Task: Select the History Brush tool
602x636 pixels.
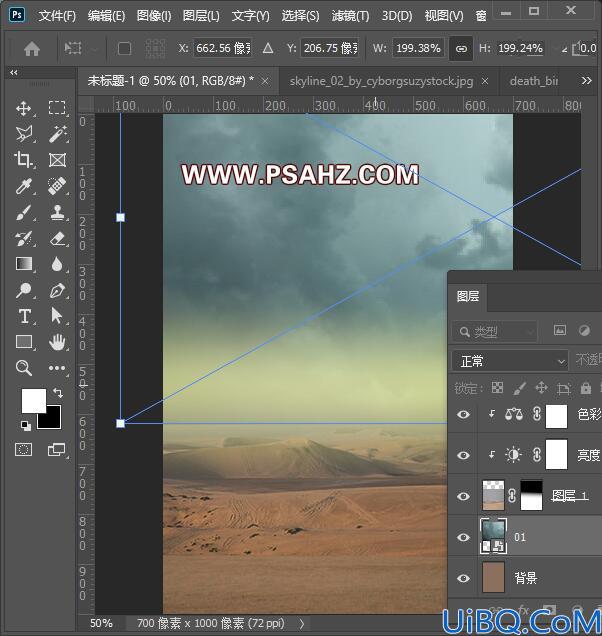Action: pyautogui.click(x=24, y=238)
